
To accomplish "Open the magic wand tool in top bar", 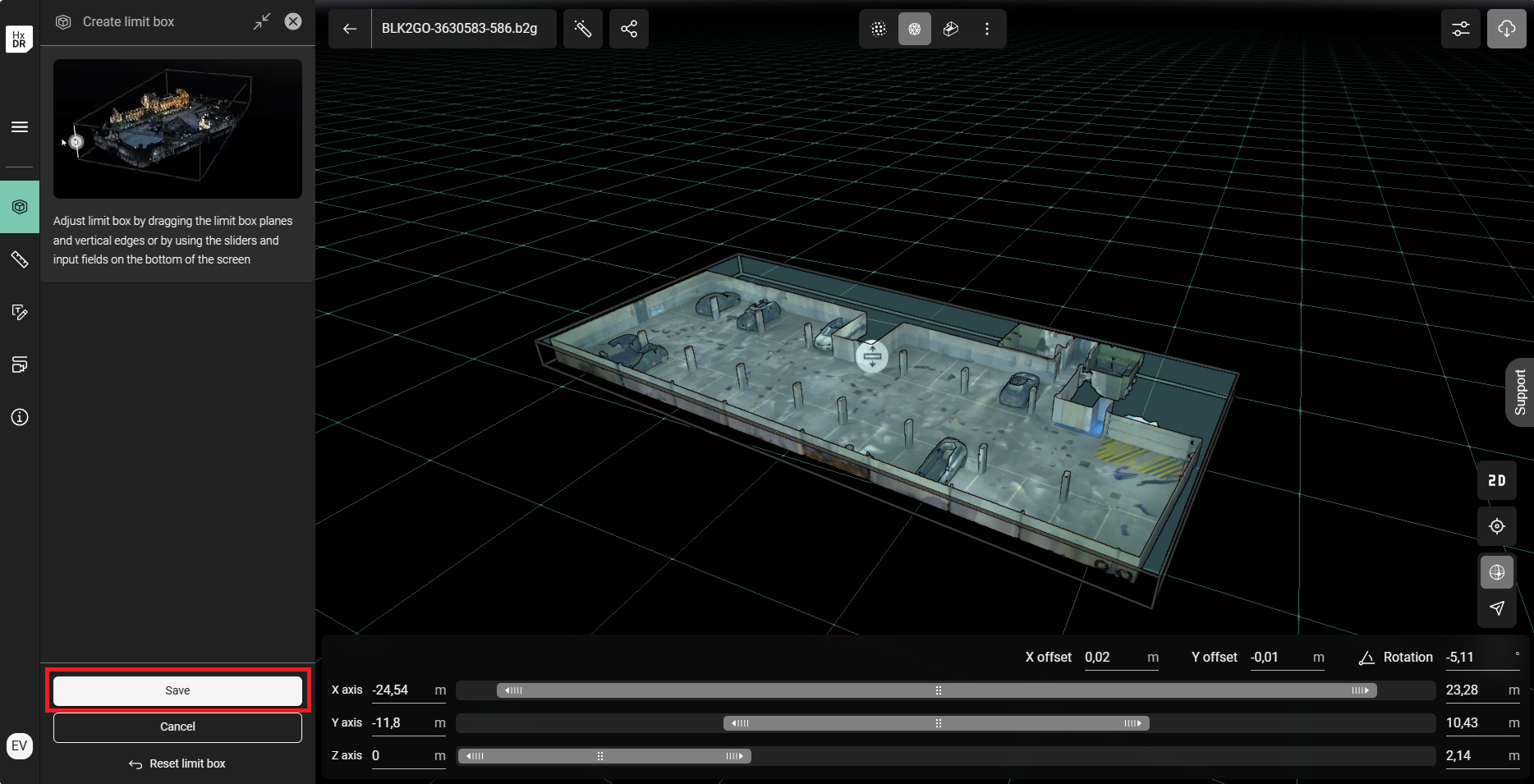I will click(583, 29).
